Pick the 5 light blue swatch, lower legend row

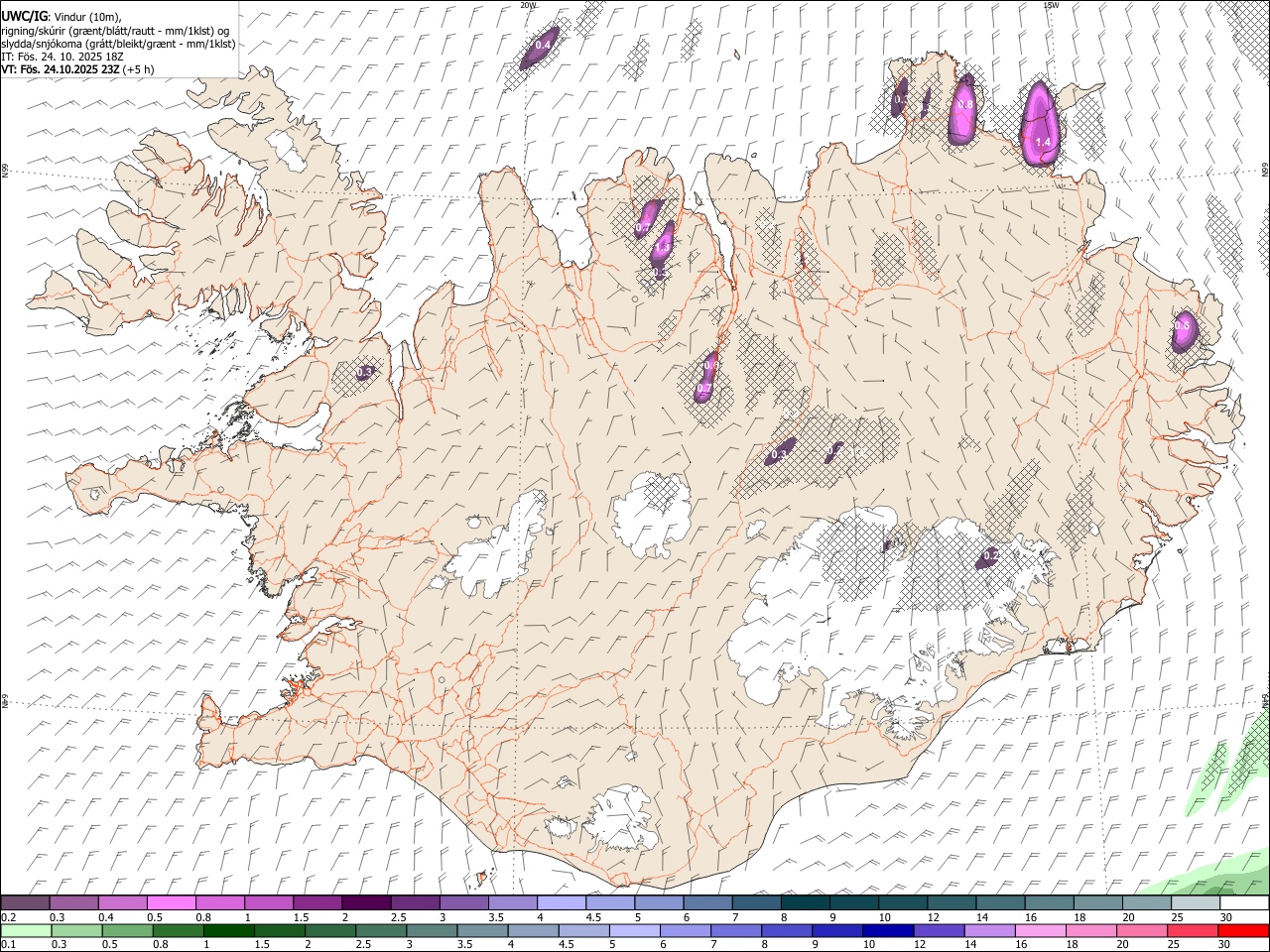click(x=635, y=930)
